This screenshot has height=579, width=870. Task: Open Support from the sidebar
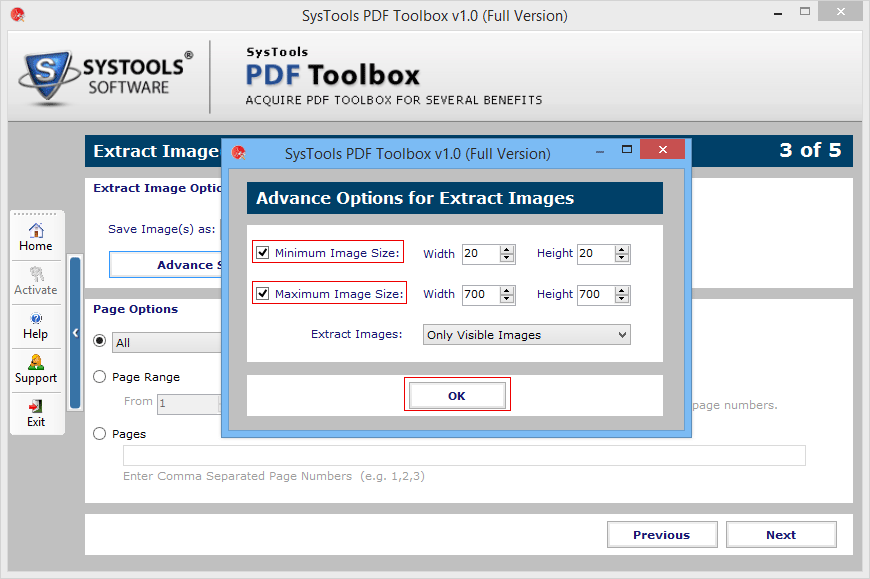(x=36, y=370)
